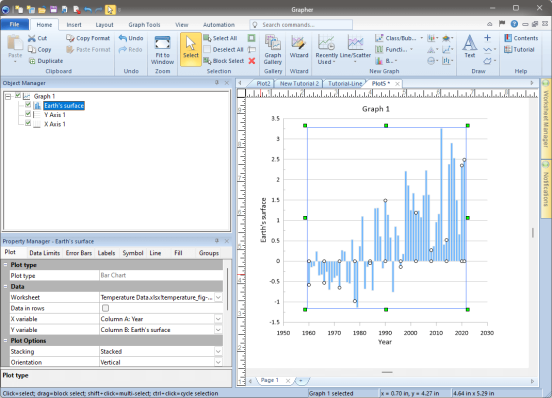Switch to the Layout ribbon tab
Screen dimensions: 552x398
pos(105,25)
